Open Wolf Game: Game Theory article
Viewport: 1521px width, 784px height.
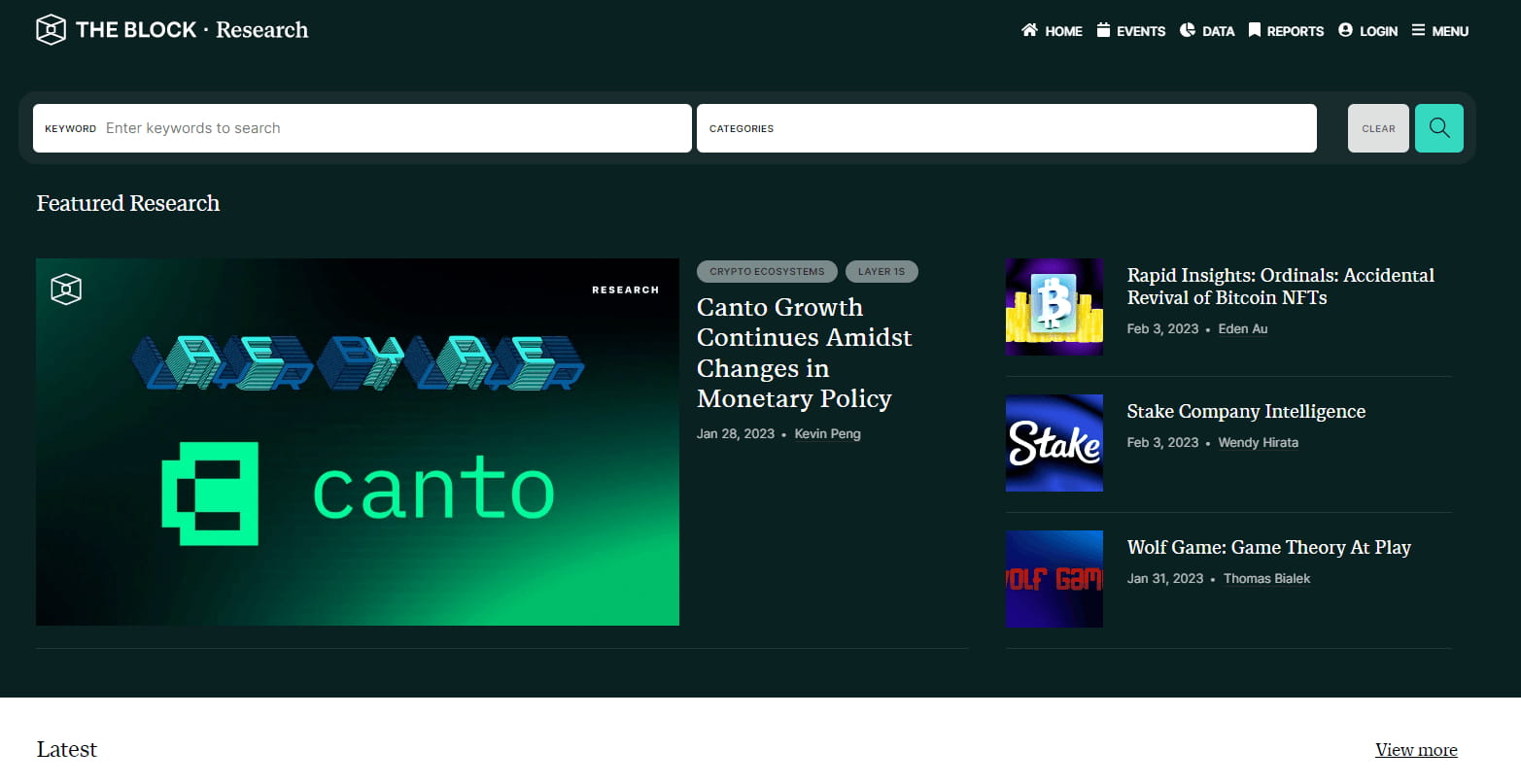tap(1268, 548)
